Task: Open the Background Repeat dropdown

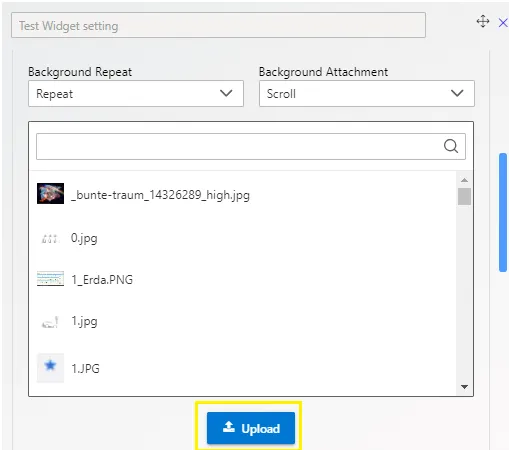Action: [136, 94]
